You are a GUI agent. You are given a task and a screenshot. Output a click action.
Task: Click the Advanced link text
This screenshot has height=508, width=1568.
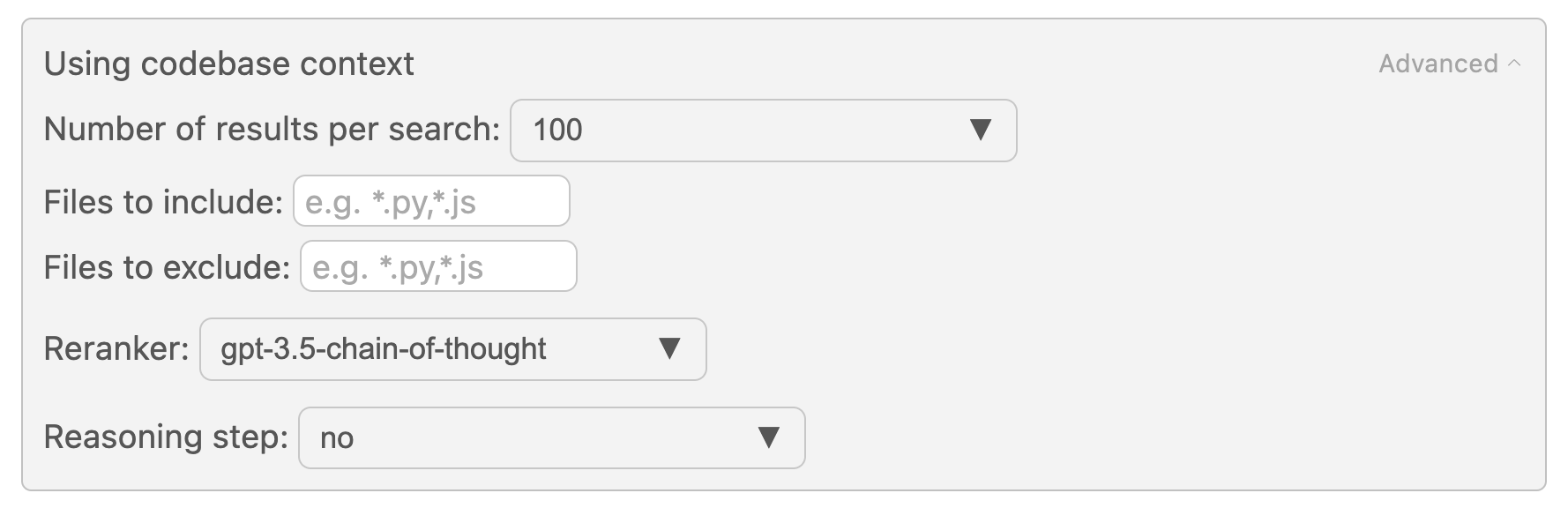tap(1437, 63)
